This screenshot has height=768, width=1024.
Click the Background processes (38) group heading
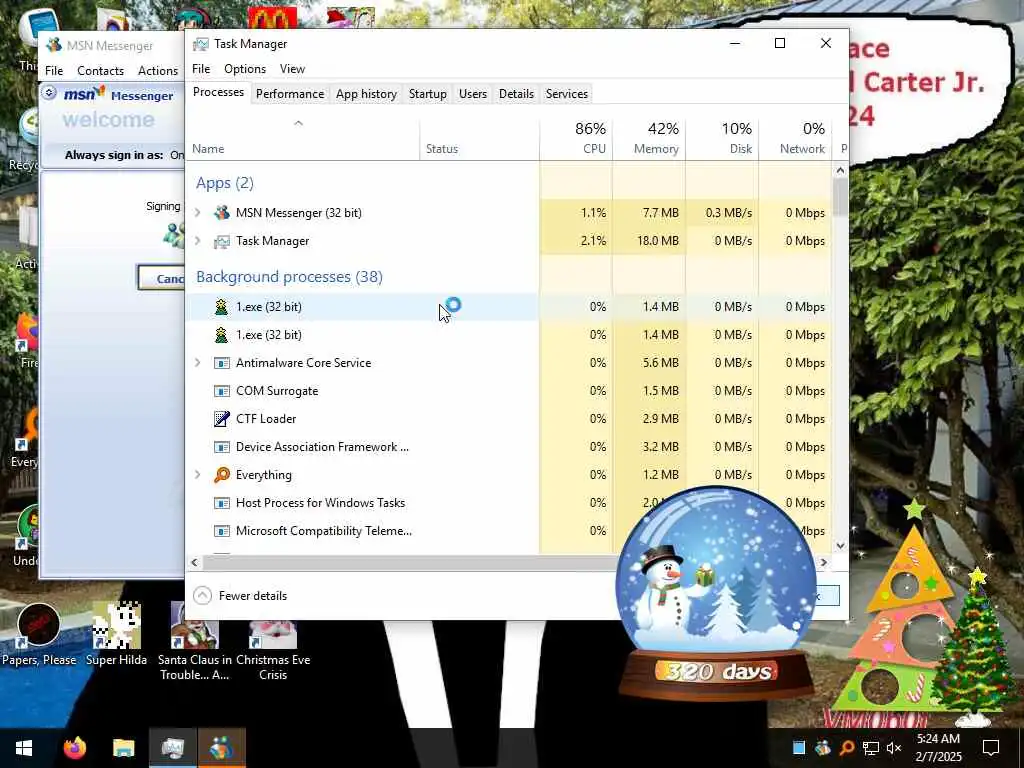point(289,277)
